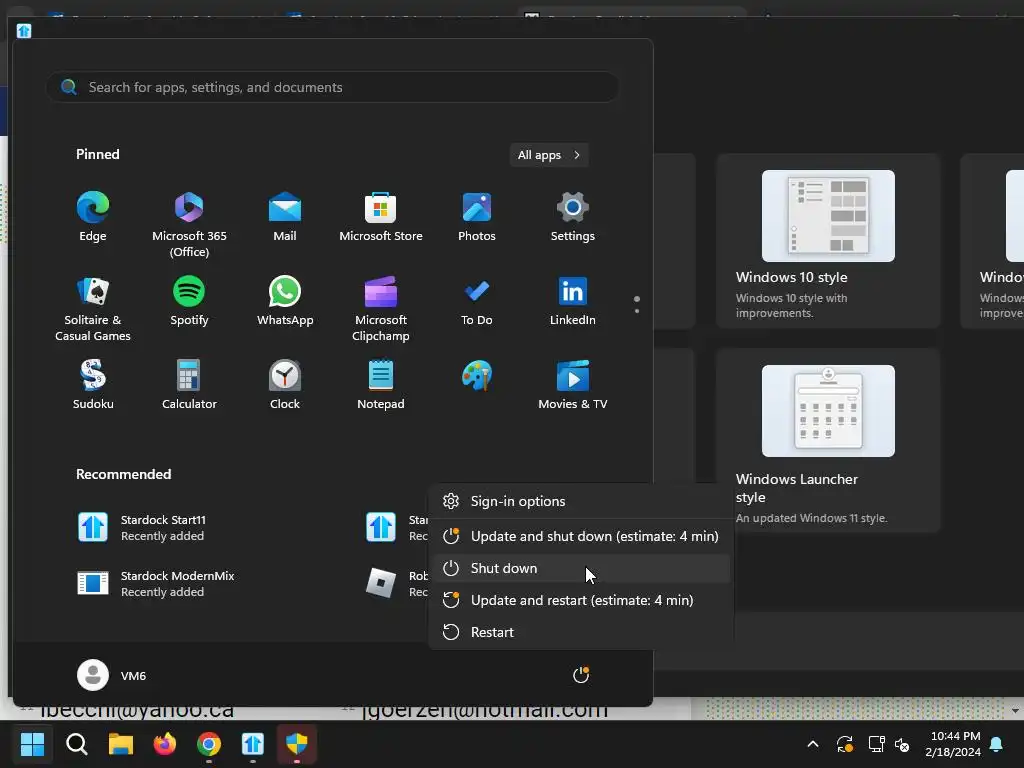Select Windows Launcher style thumbnail

pos(828,411)
